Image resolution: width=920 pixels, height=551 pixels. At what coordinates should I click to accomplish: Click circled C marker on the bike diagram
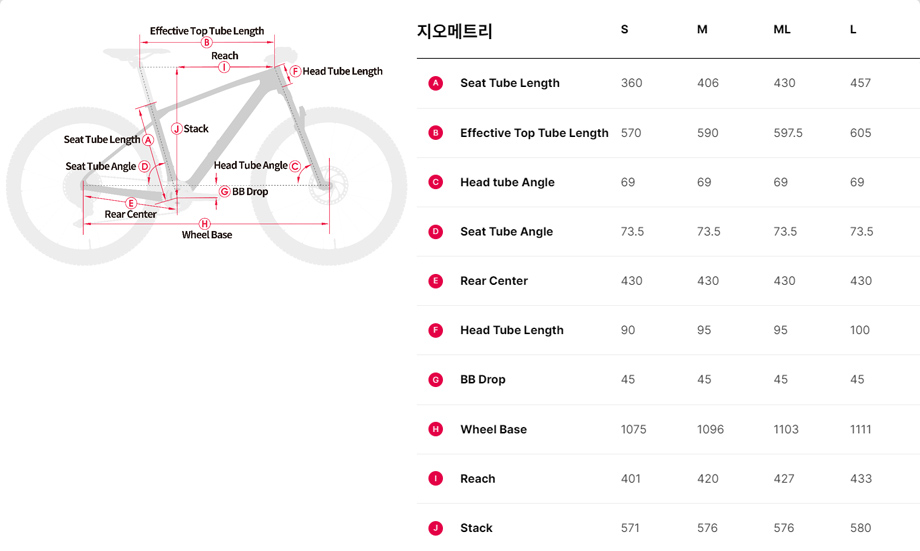pyautogui.click(x=295, y=166)
